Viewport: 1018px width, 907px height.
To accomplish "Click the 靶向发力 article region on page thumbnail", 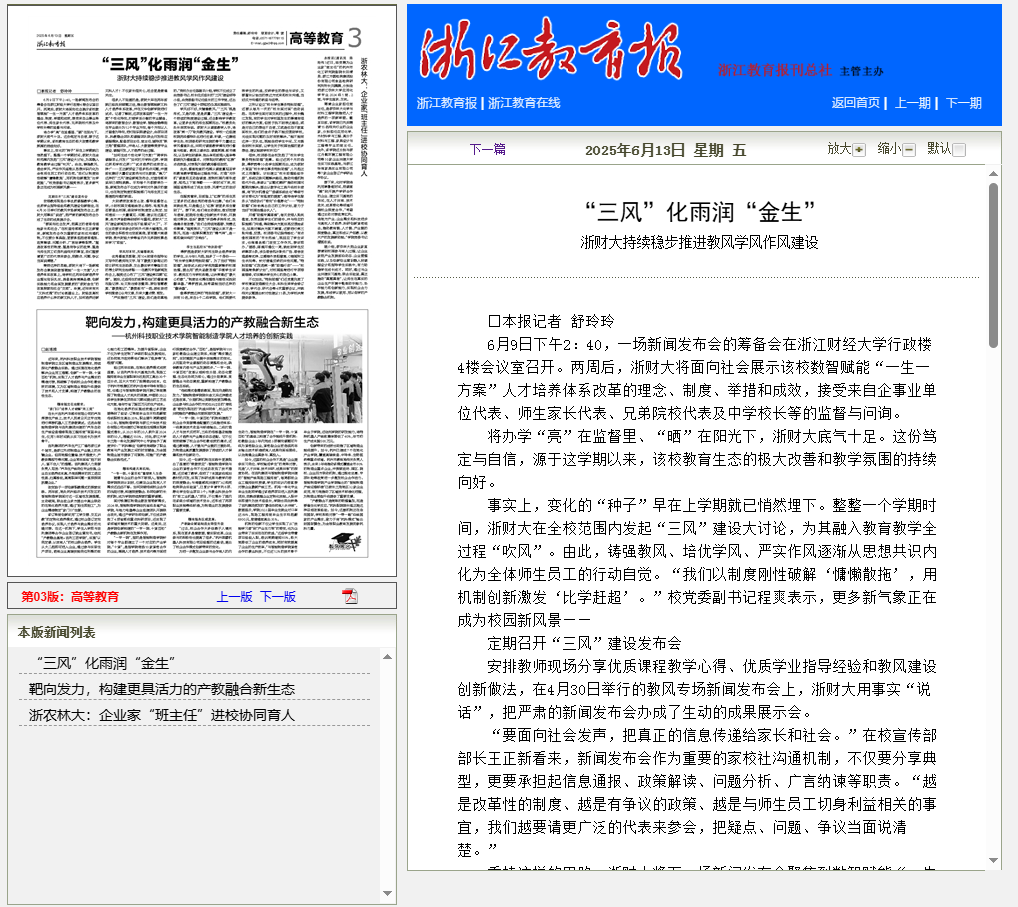I will pyautogui.click(x=202, y=433).
